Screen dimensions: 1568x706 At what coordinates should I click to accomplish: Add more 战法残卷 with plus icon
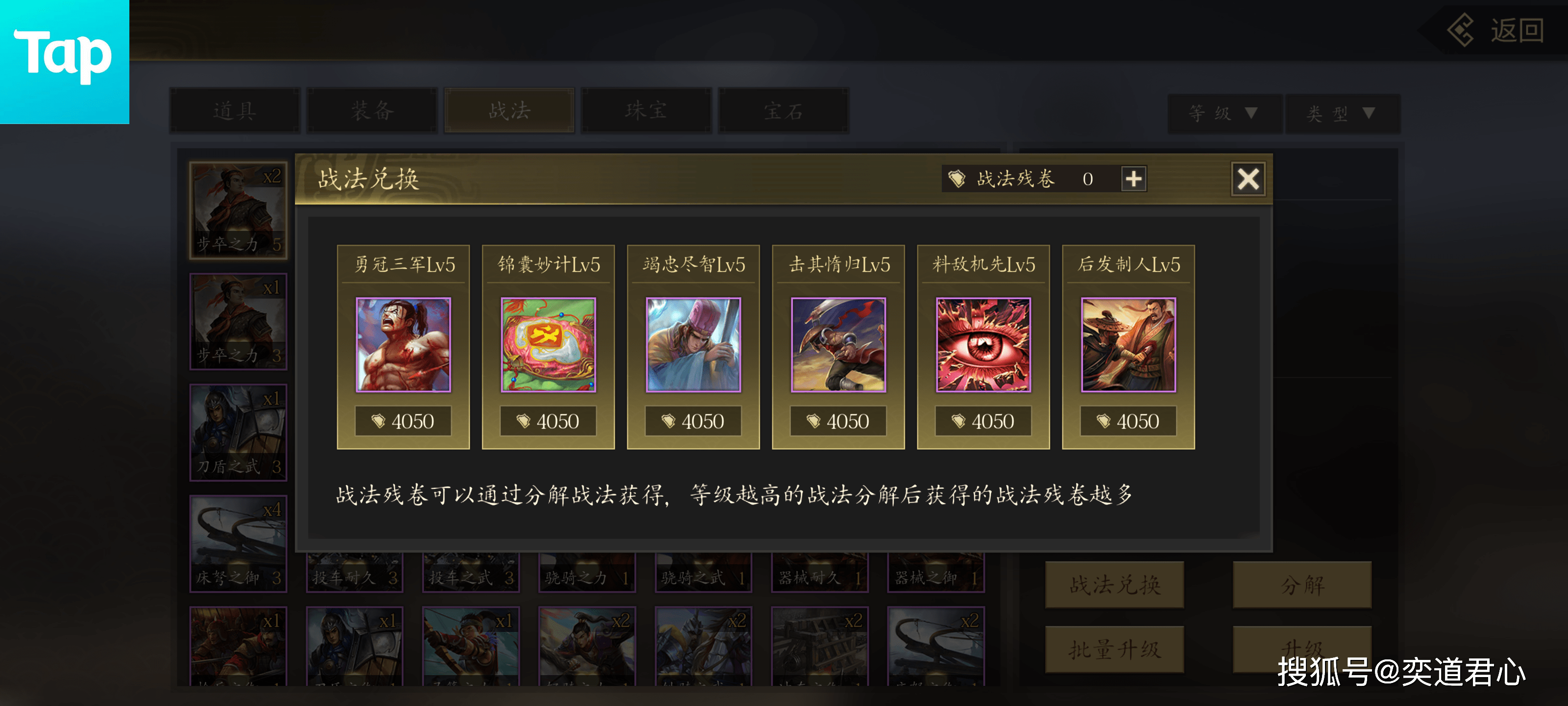(x=1133, y=179)
